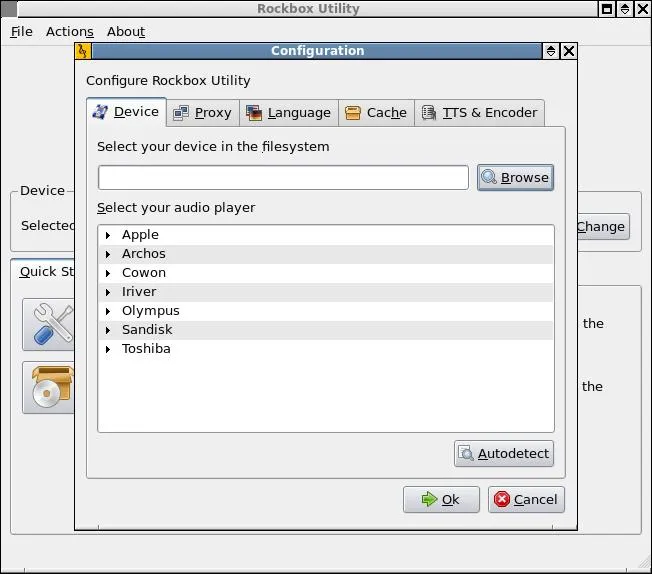The image size is (652, 574).
Task: Click the box and disc install icon
Action: [49, 387]
